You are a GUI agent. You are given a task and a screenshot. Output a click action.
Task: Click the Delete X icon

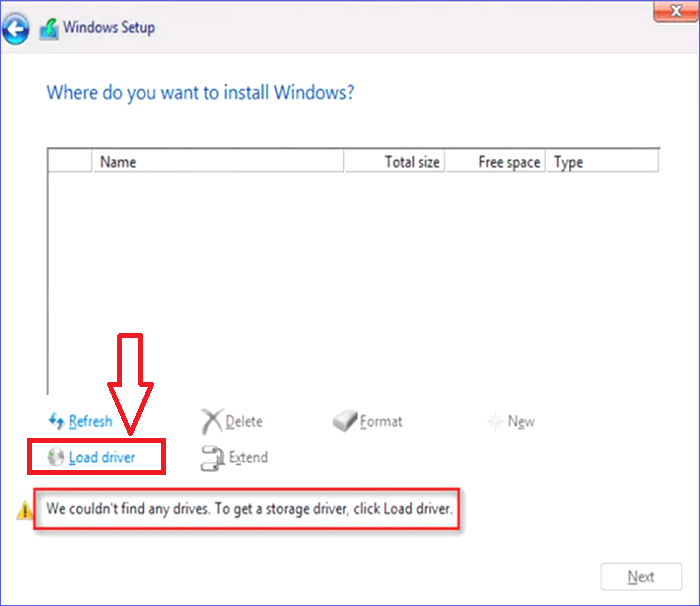coord(211,421)
